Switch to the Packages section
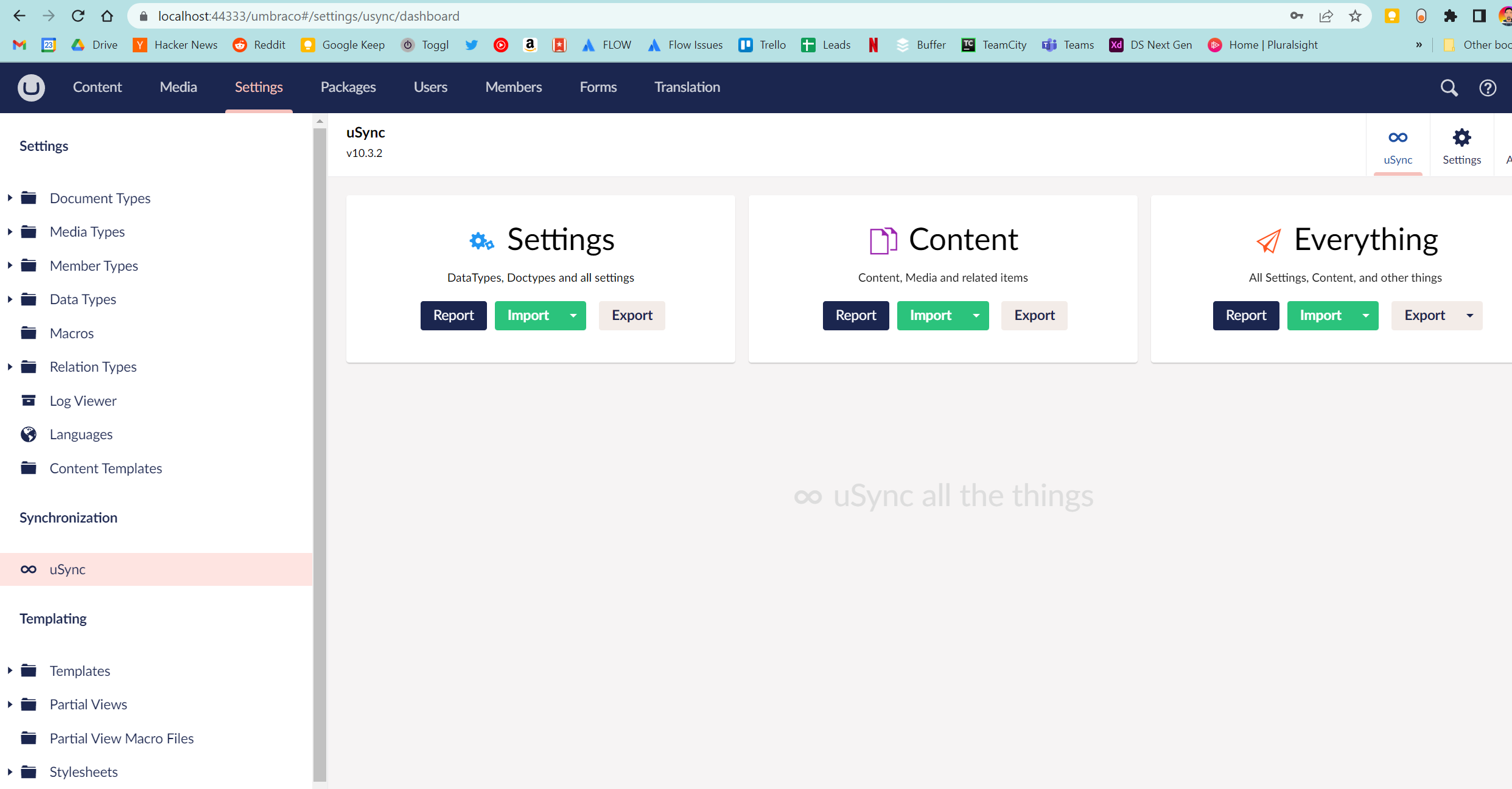Viewport: 1512px width, 789px height. [x=348, y=87]
